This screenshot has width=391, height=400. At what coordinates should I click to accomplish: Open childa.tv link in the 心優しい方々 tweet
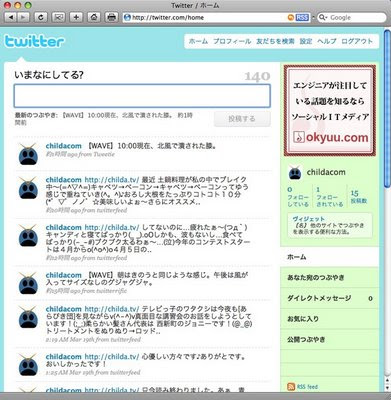(112, 357)
